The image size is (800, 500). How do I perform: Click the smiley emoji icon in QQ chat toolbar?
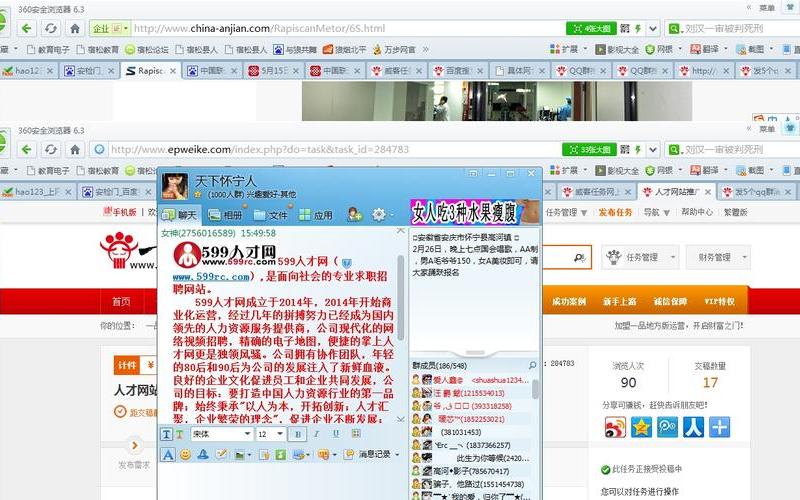[185, 454]
